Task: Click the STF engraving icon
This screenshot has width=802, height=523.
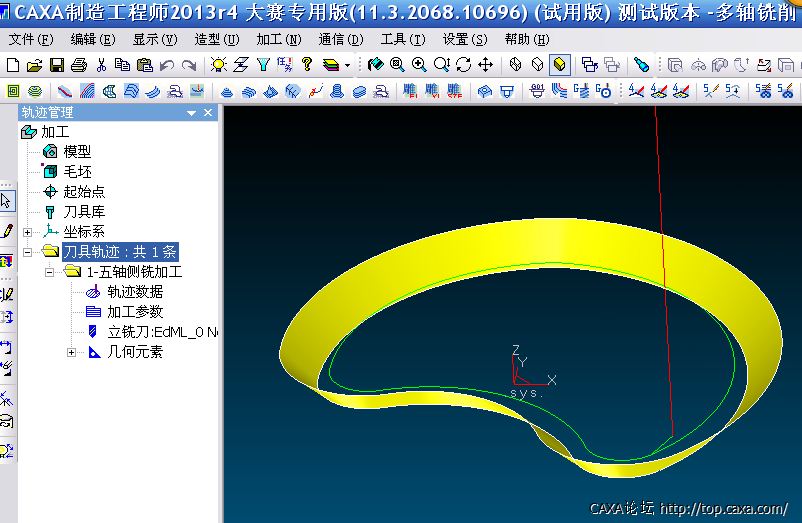Action: pos(454,91)
